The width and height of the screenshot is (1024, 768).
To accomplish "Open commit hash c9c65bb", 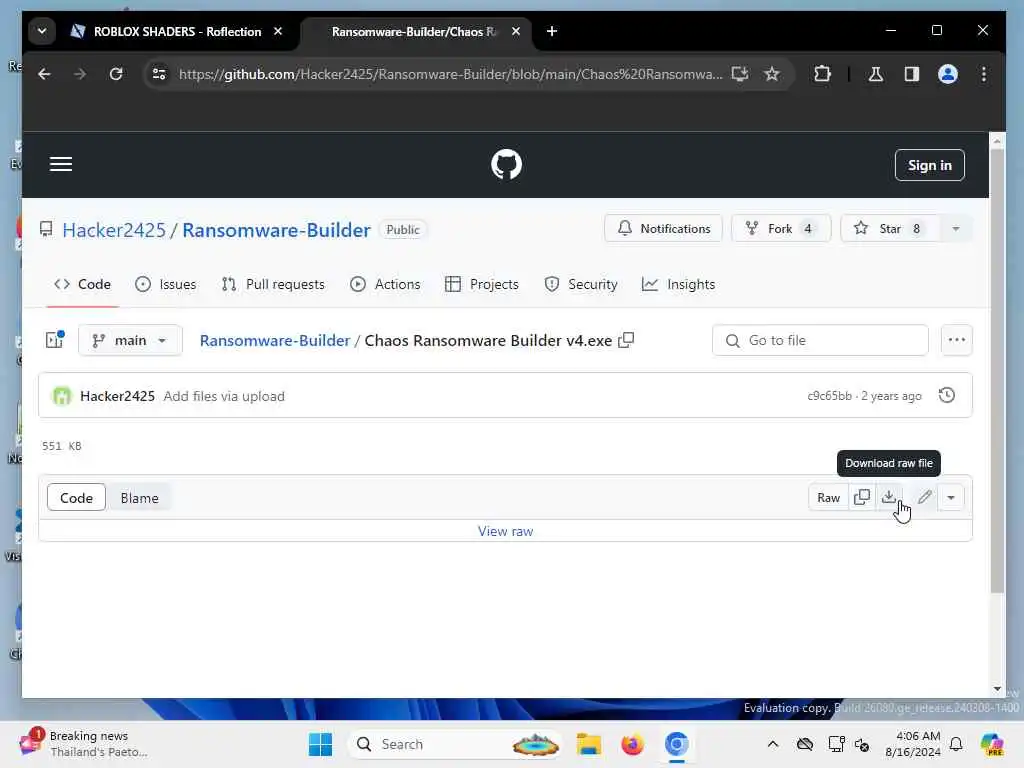I will [829, 396].
